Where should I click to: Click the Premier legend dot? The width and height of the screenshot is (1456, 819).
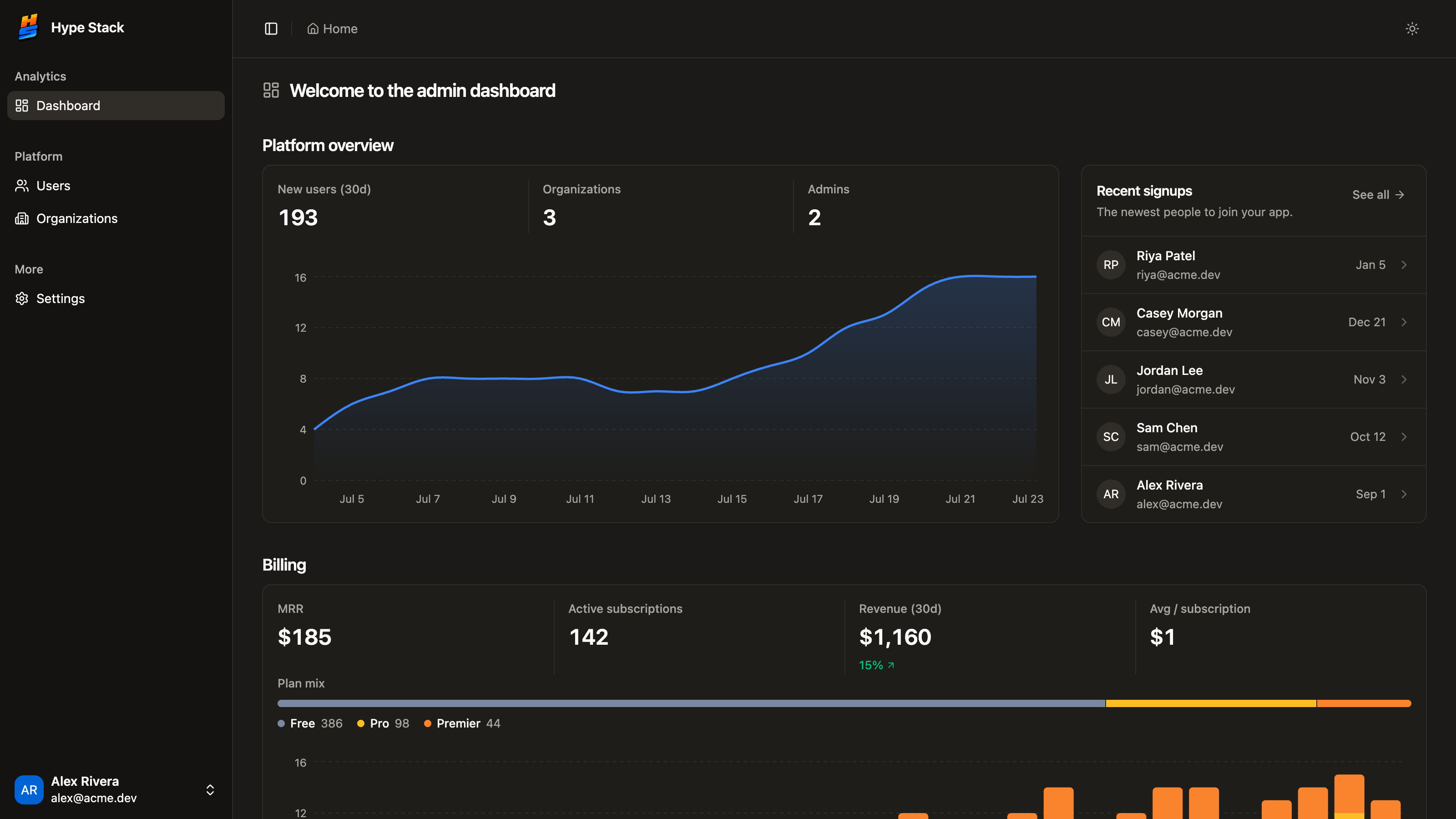427,724
